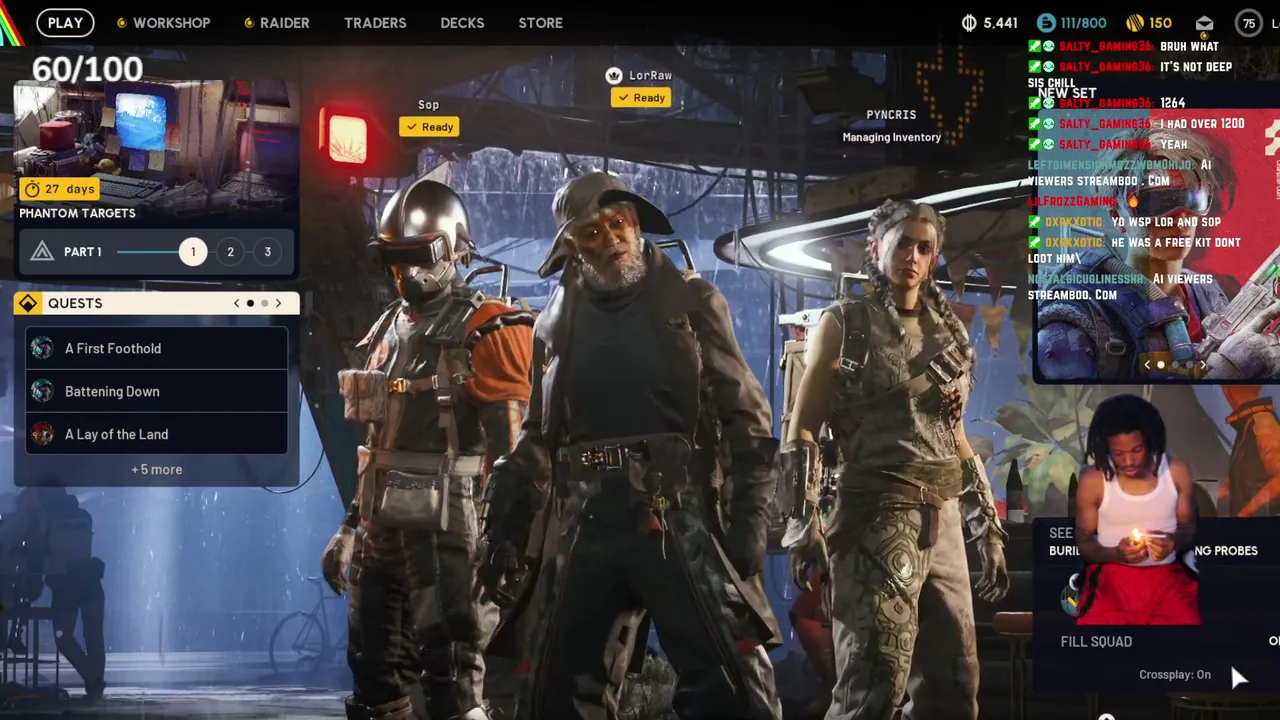1280x720 pixels.
Task: Click the Sop player name
Action: 428,105
